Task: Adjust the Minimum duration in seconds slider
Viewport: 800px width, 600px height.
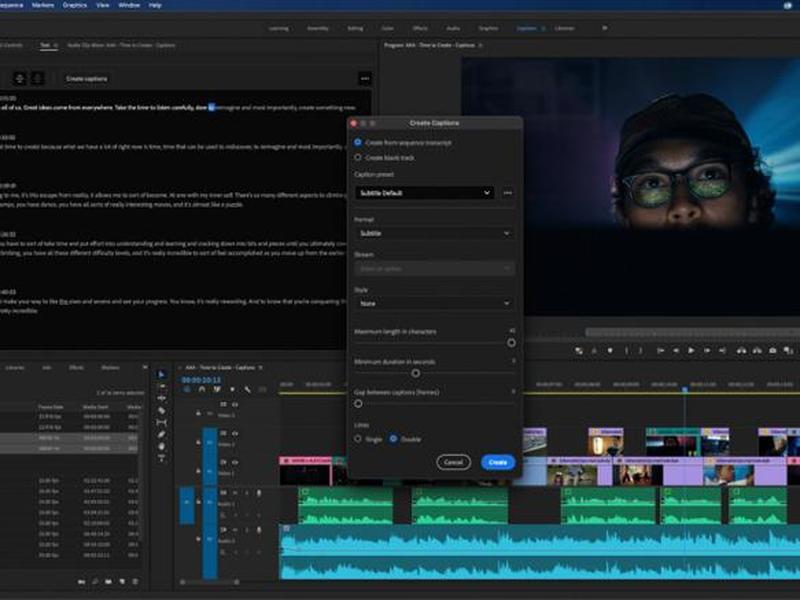Action: tap(416, 373)
